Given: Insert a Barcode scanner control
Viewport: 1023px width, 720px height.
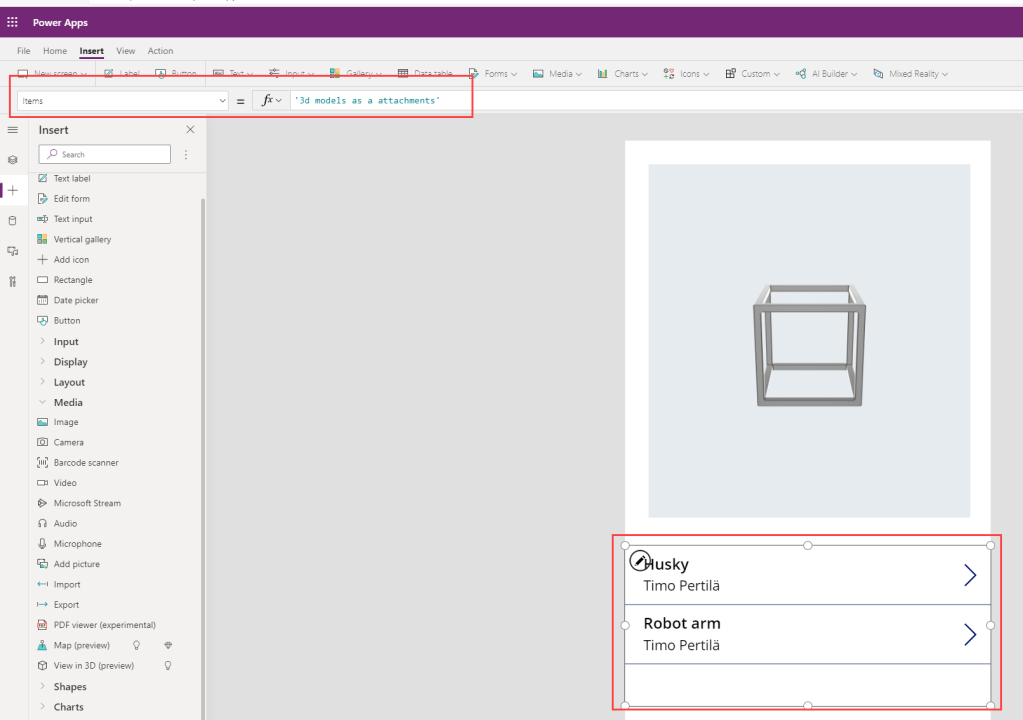Looking at the screenshot, I should [85, 463].
